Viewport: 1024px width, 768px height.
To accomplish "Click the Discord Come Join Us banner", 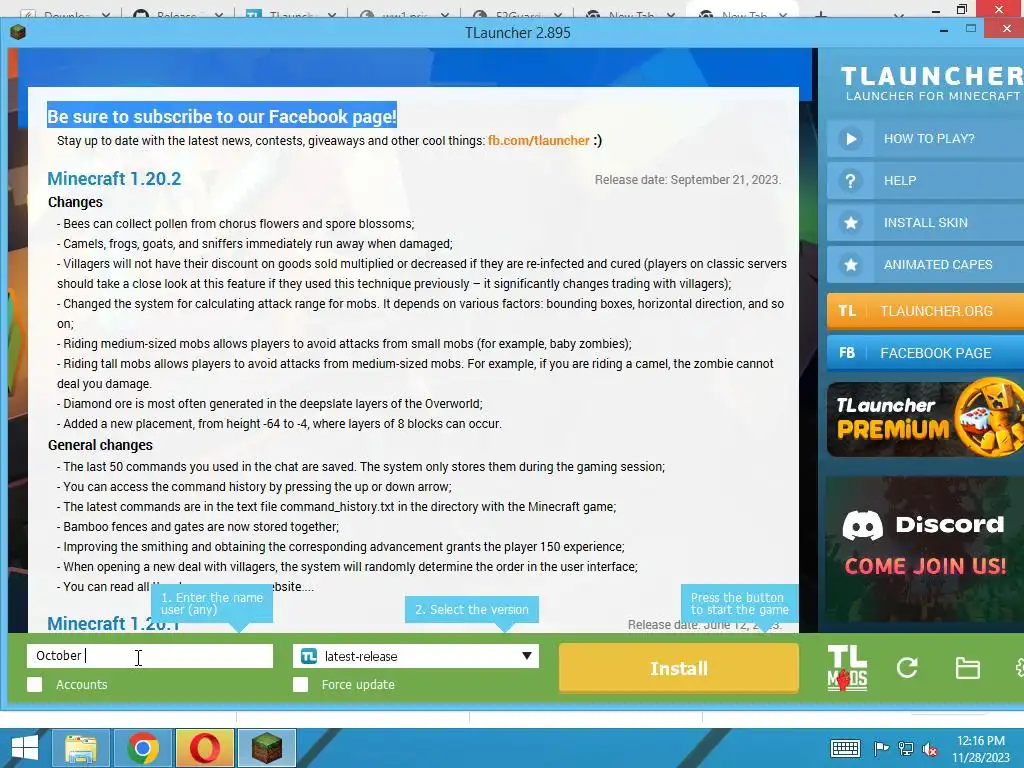I will point(925,547).
